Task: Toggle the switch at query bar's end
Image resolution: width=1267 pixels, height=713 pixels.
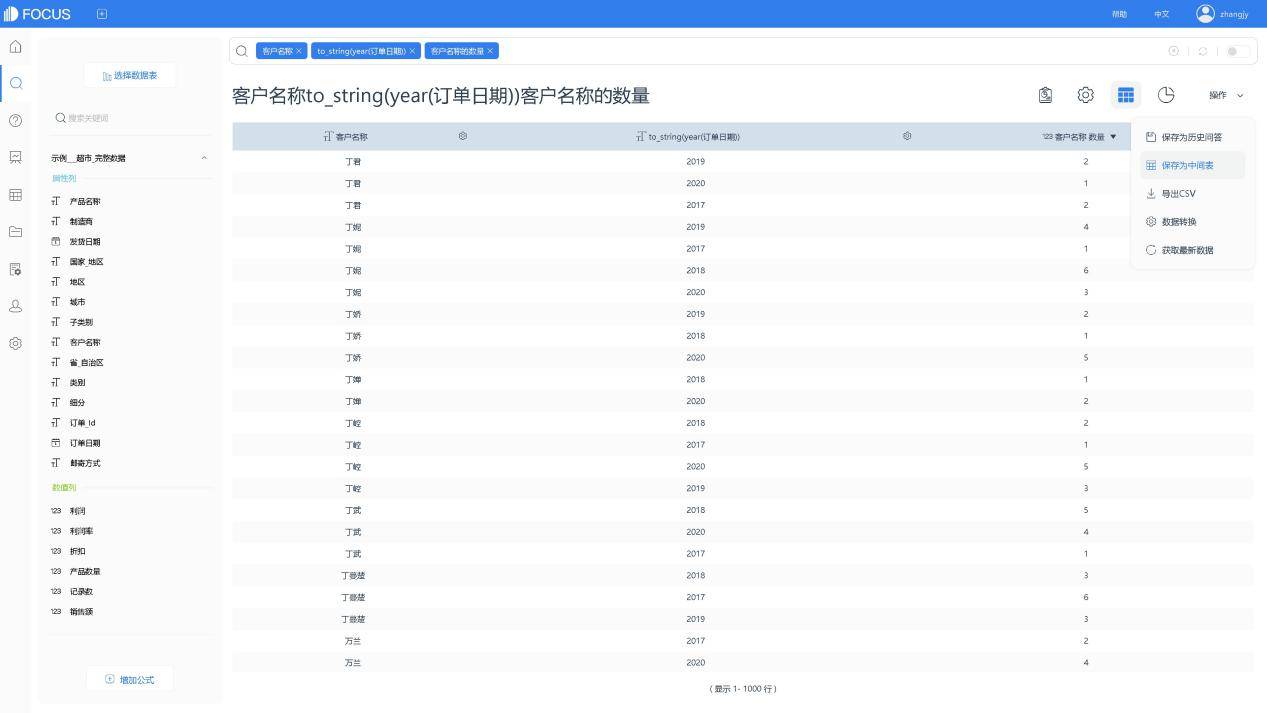Action: point(1237,51)
